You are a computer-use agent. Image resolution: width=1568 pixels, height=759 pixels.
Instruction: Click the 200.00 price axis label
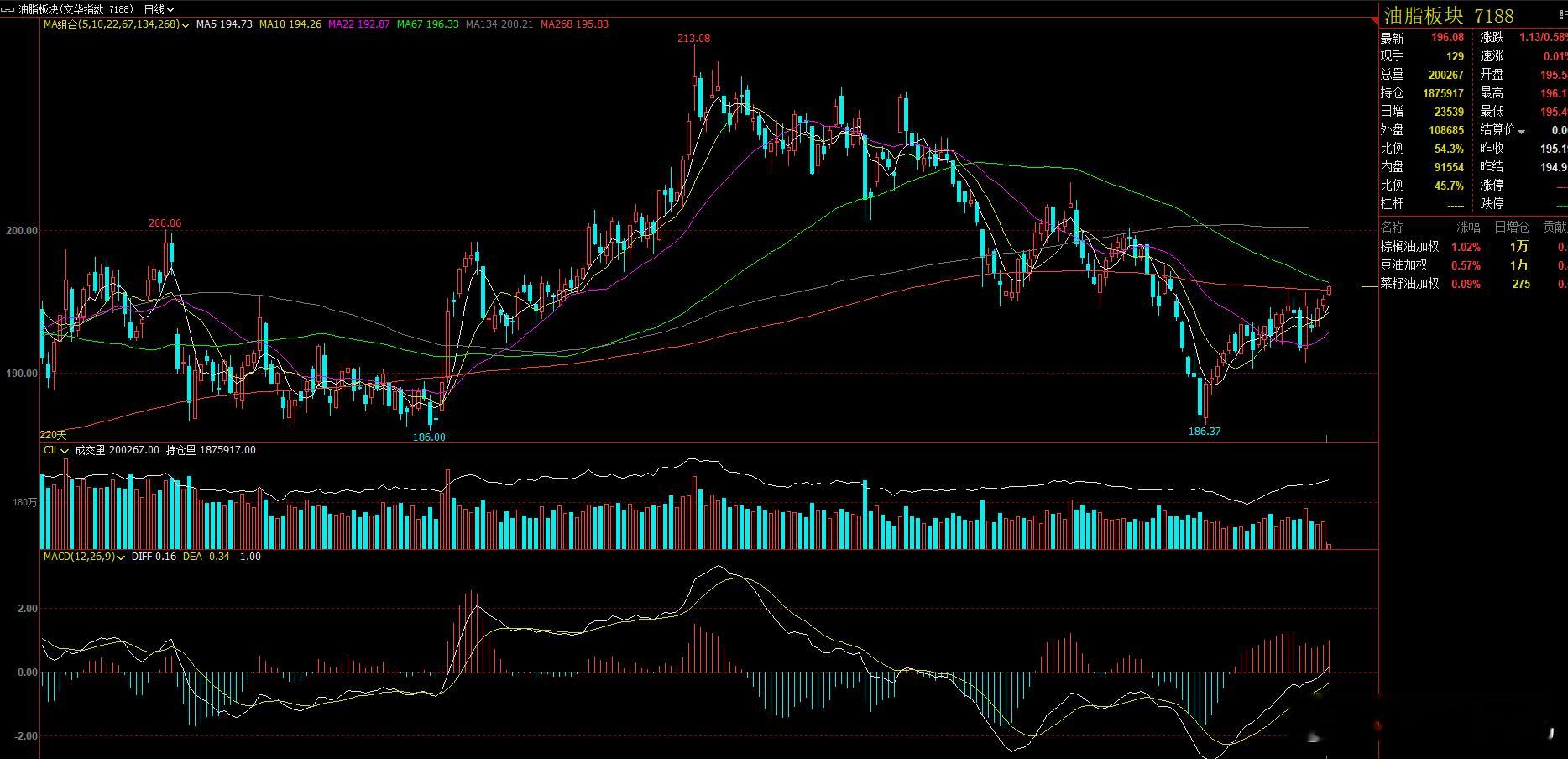pyautogui.click(x=22, y=231)
